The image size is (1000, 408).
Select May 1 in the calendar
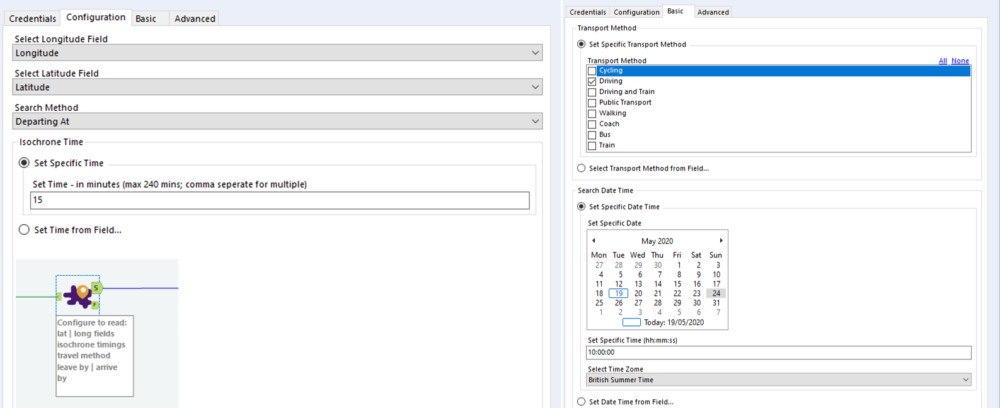point(679,265)
